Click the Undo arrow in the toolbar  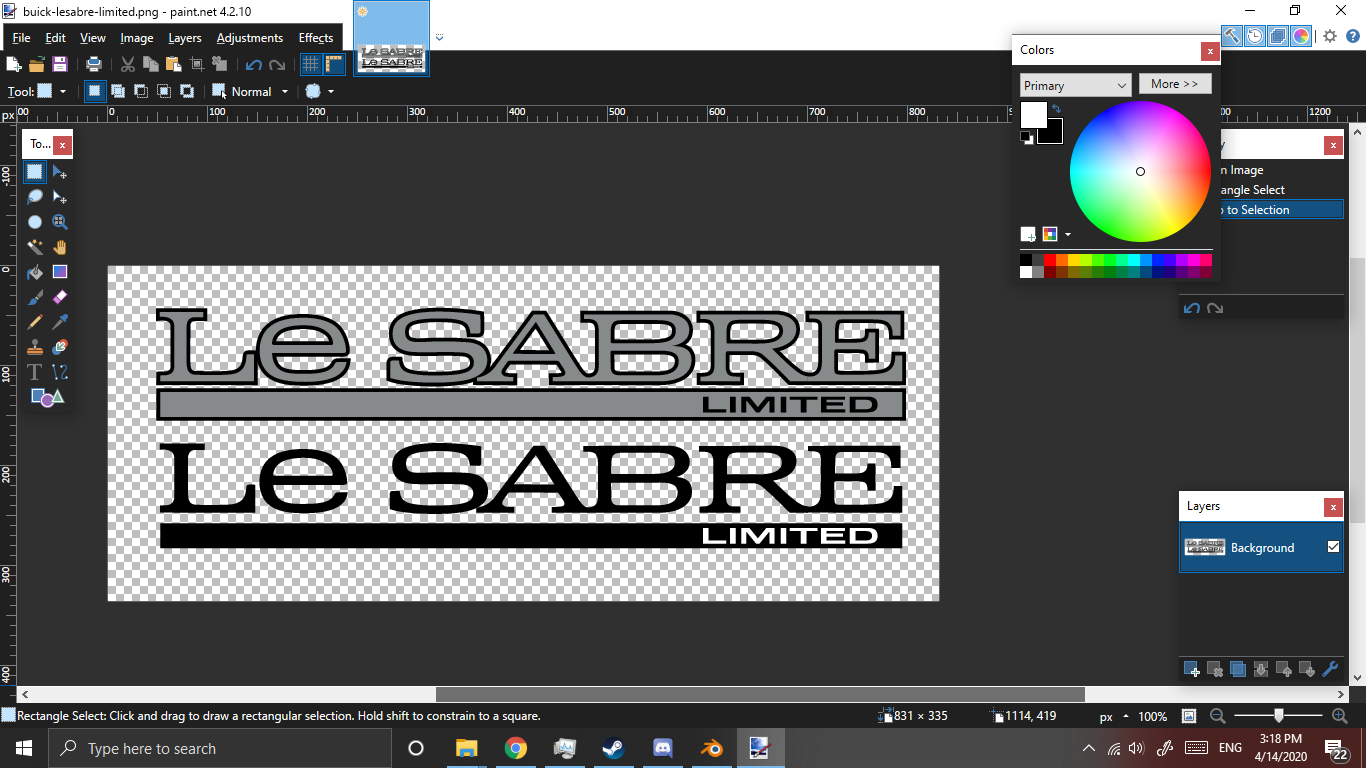point(254,64)
